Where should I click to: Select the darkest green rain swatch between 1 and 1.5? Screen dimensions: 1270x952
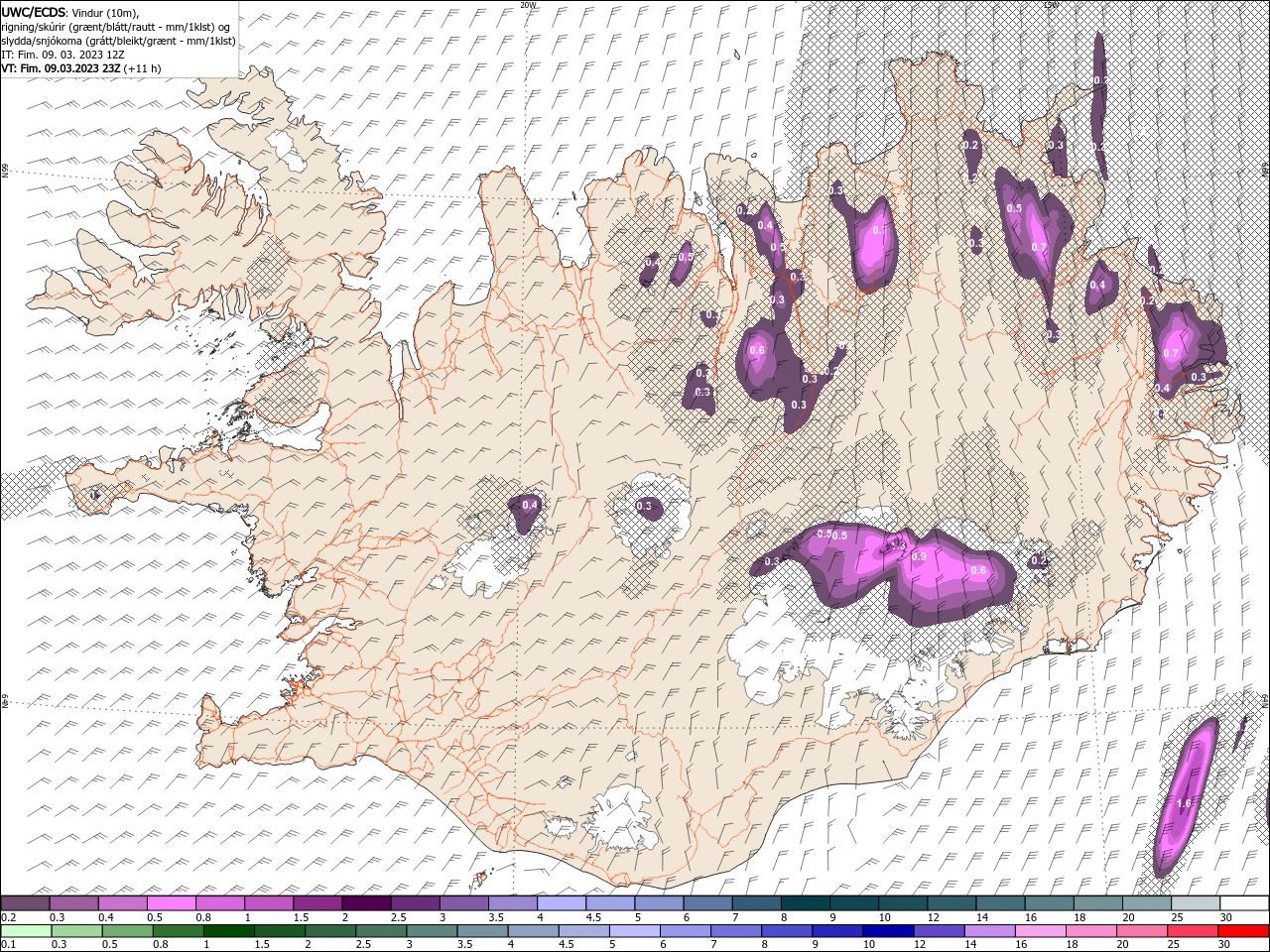tap(229, 930)
